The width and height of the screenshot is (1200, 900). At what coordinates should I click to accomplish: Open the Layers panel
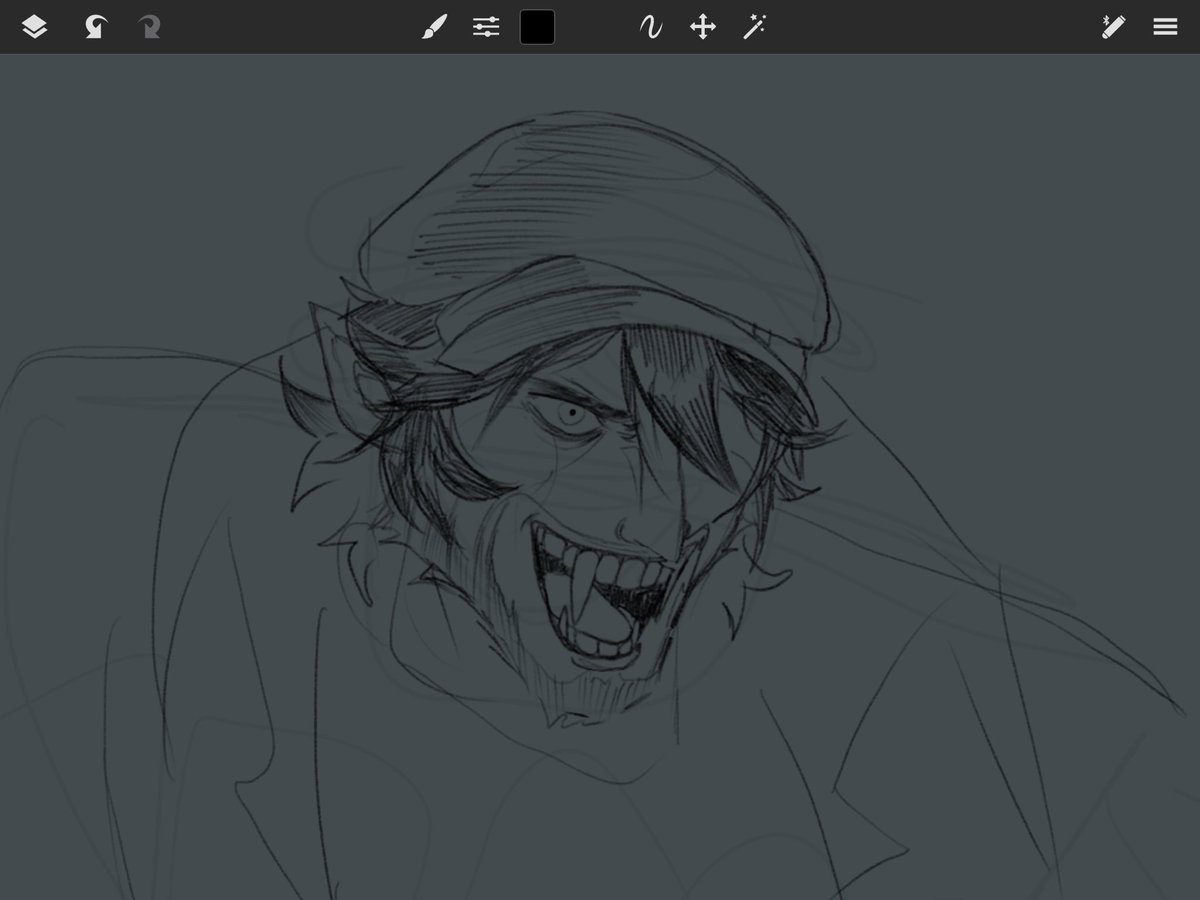click(34, 27)
